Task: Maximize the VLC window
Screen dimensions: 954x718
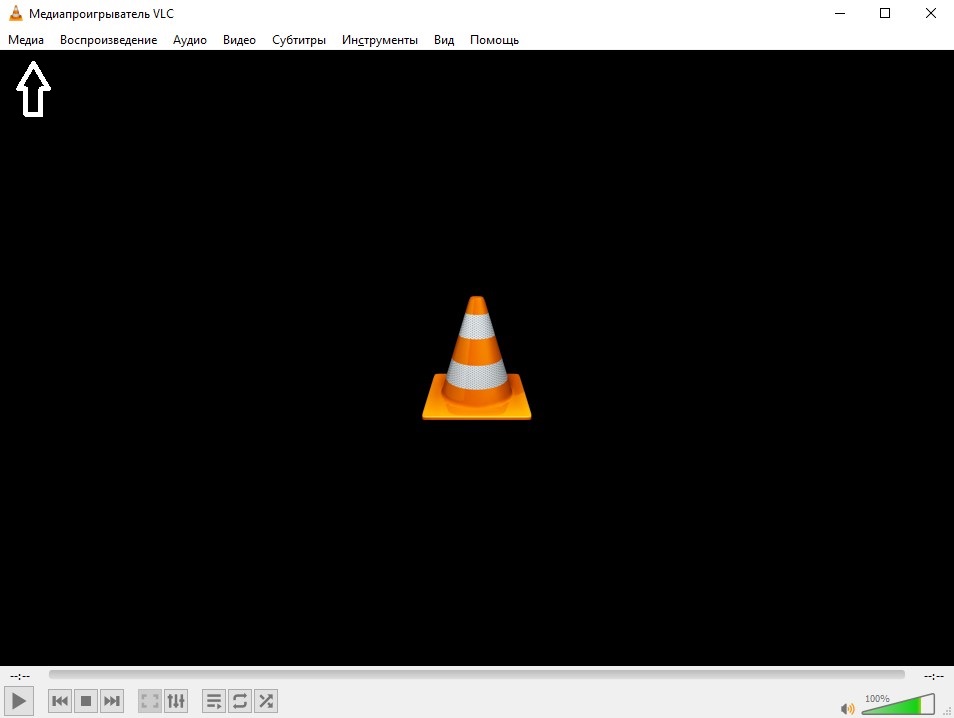Action: click(885, 13)
